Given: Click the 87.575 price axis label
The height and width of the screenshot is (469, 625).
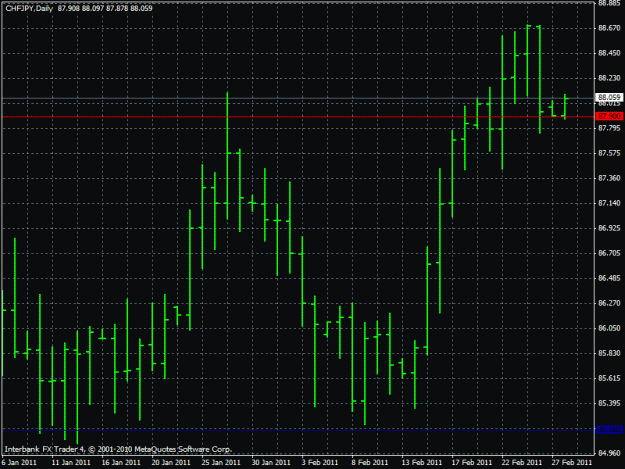Looking at the screenshot, I should [x=609, y=153].
